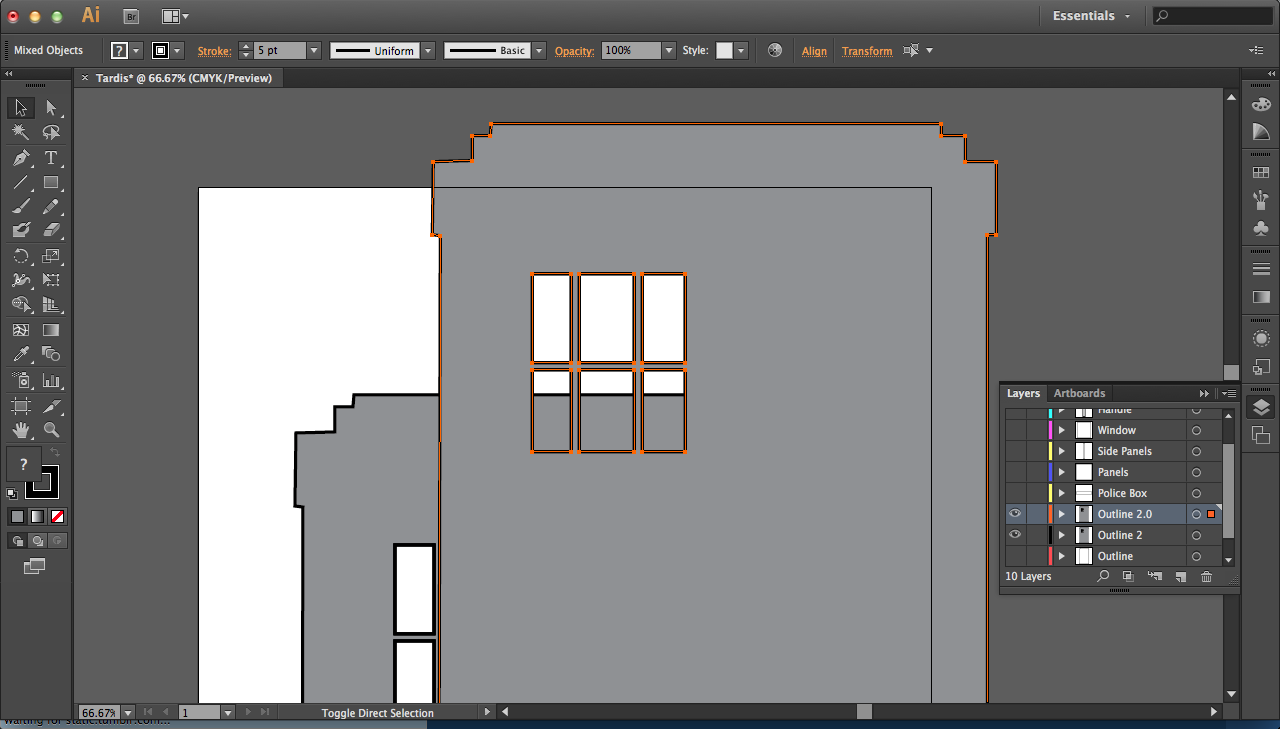Click the None color button in toolbox
The width and height of the screenshot is (1280, 729).
[x=57, y=516]
